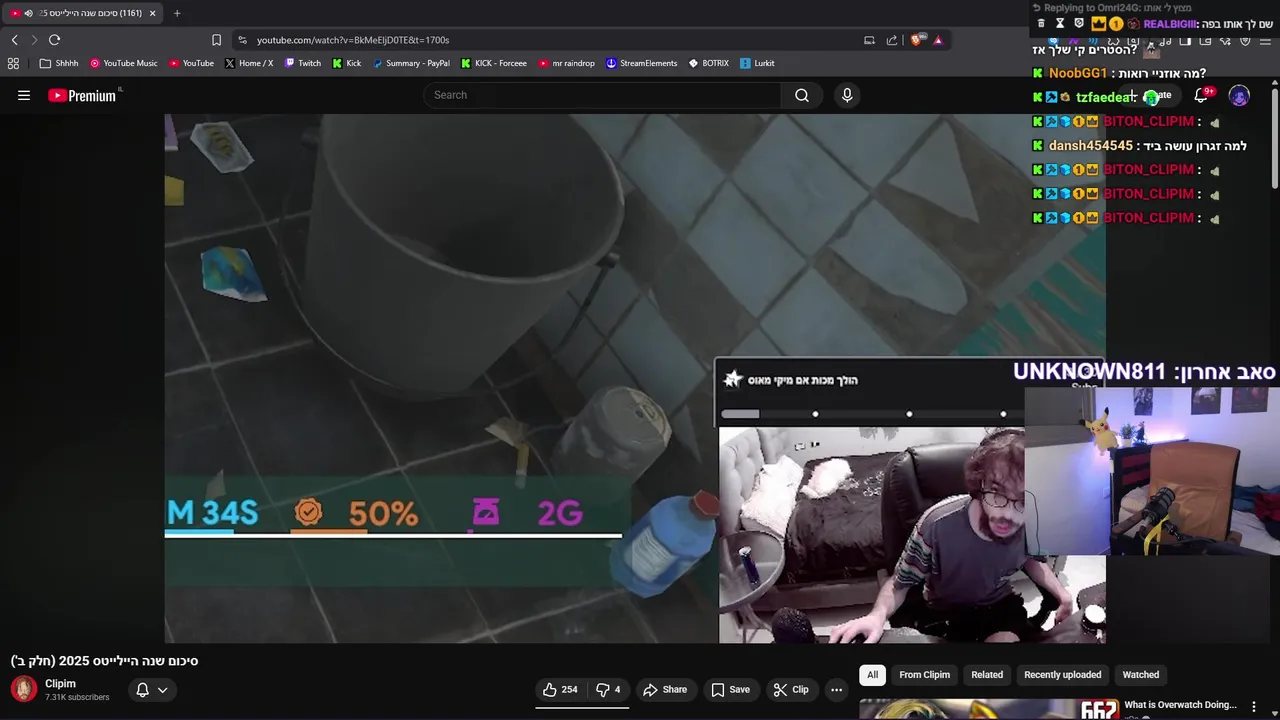Select the Related chip

(x=987, y=675)
